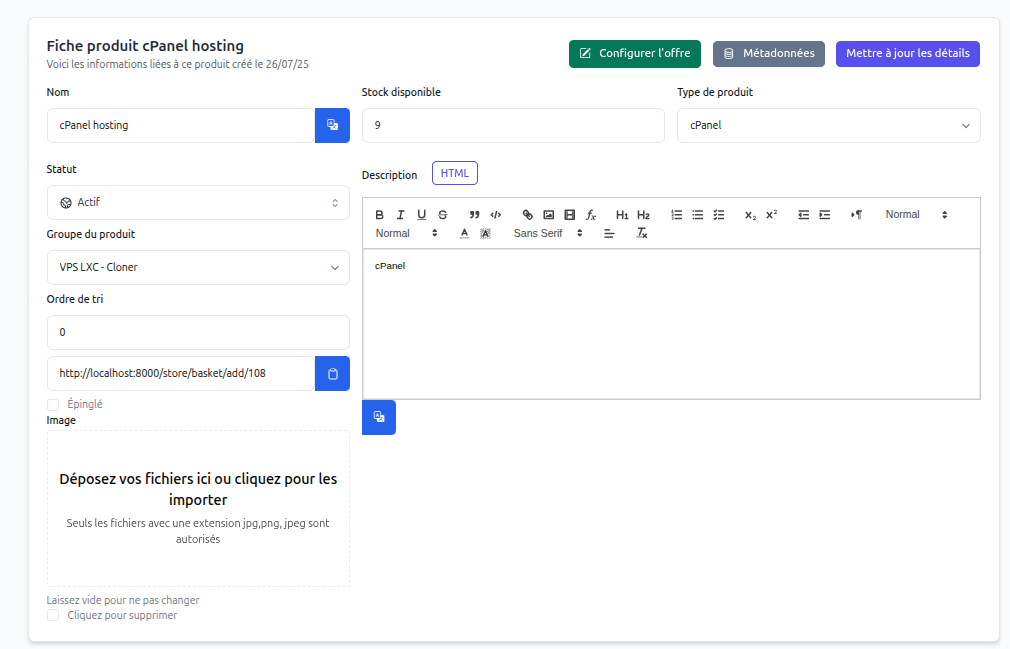Toggle the checklist format in editor
The width and height of the screenshot is (1010, 649).
718,215
